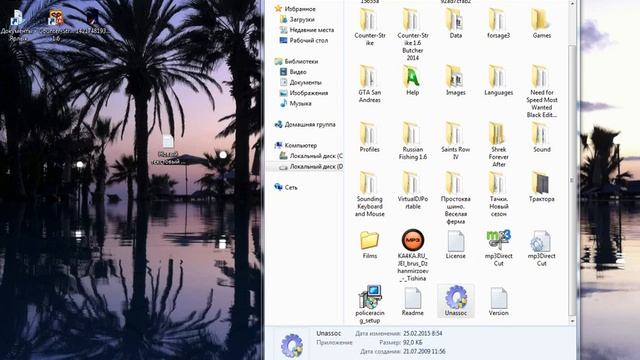Open the VirtualDJPortable folder
Viewport: 640px width, 360px height.
pyautogui.click(x=413, y=191)
